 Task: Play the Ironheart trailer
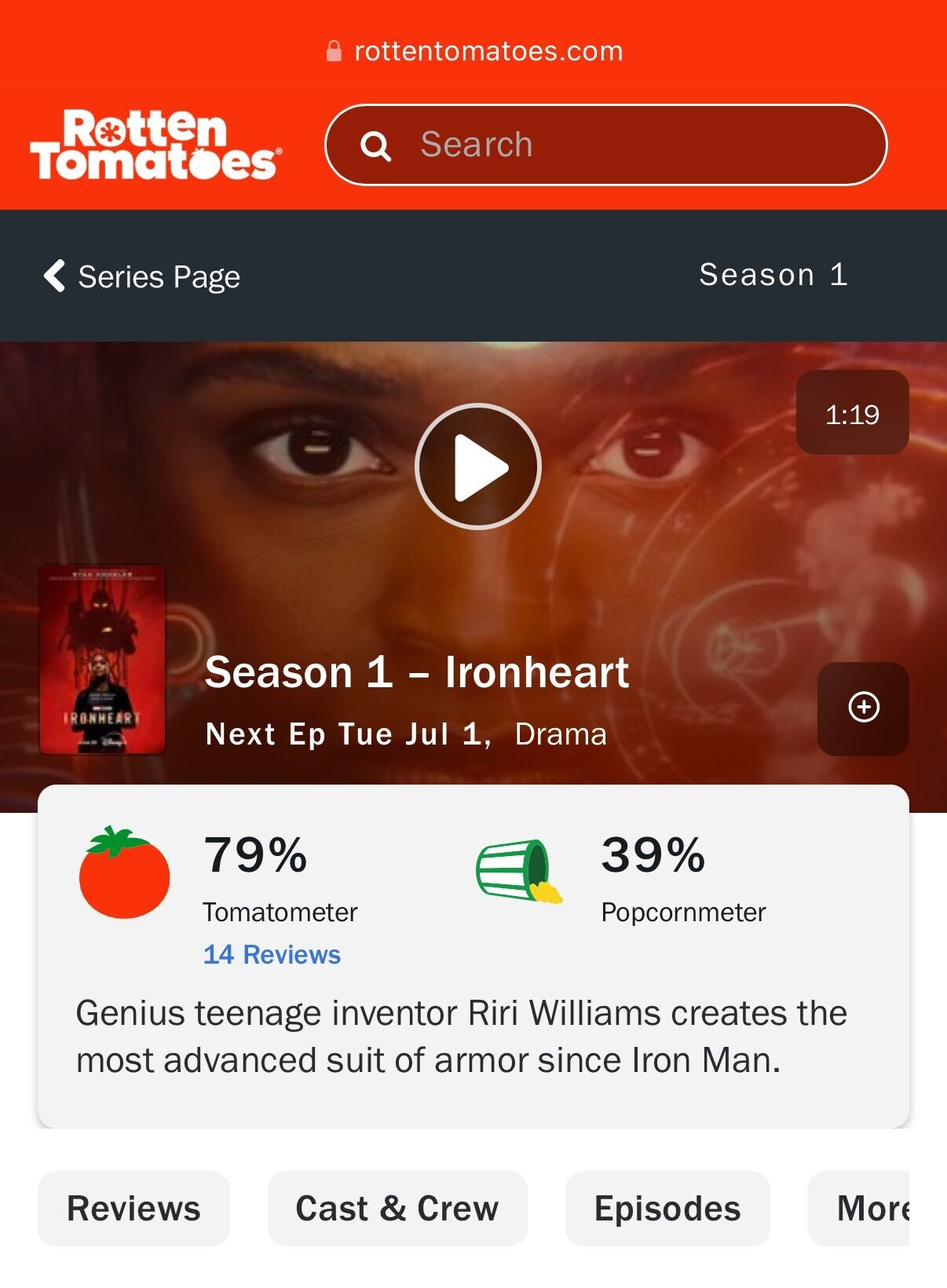[477, 467]
